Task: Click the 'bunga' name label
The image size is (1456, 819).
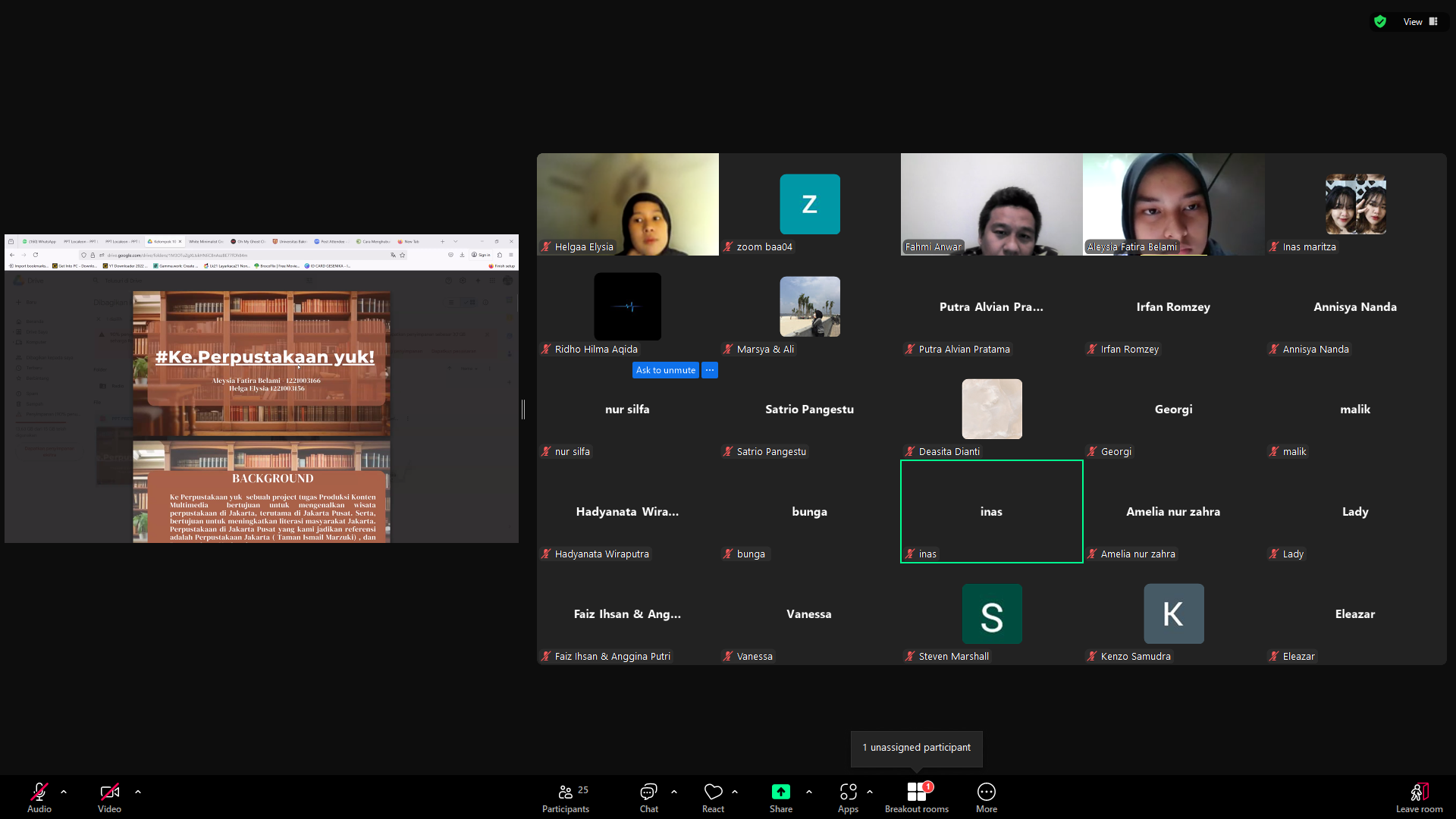Action: (x=751, y=554)
